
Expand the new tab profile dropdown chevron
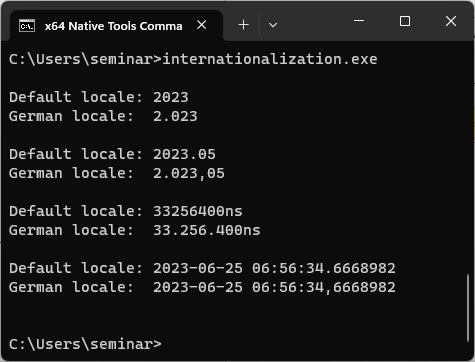[273, 25]
